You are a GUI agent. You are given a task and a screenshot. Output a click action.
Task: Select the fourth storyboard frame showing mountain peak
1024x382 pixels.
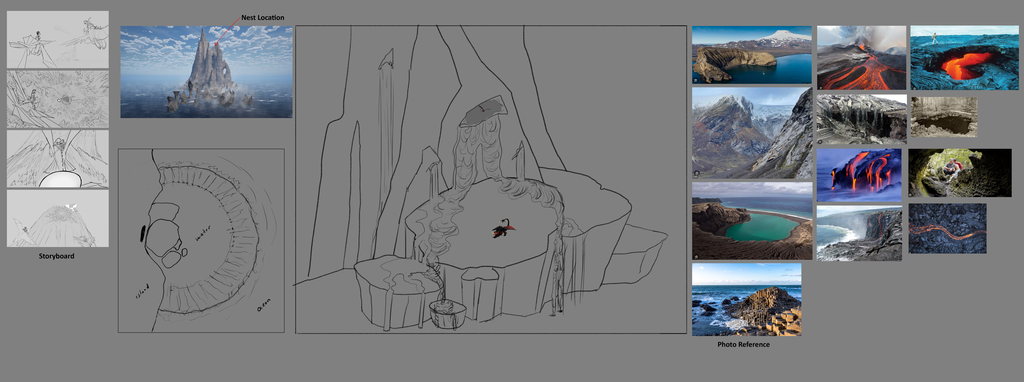click(58, 218)
